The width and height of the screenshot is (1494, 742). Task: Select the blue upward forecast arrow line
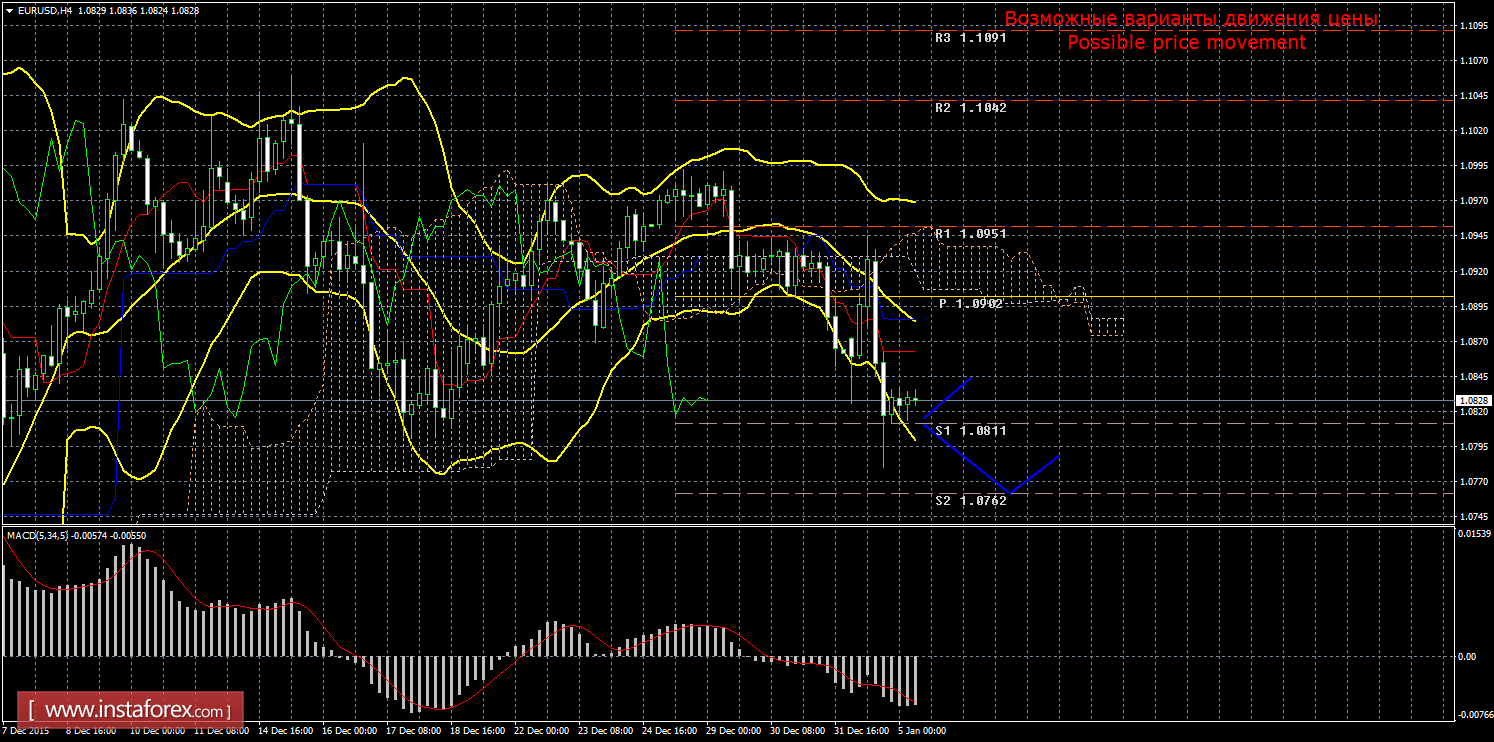(946, 399)
